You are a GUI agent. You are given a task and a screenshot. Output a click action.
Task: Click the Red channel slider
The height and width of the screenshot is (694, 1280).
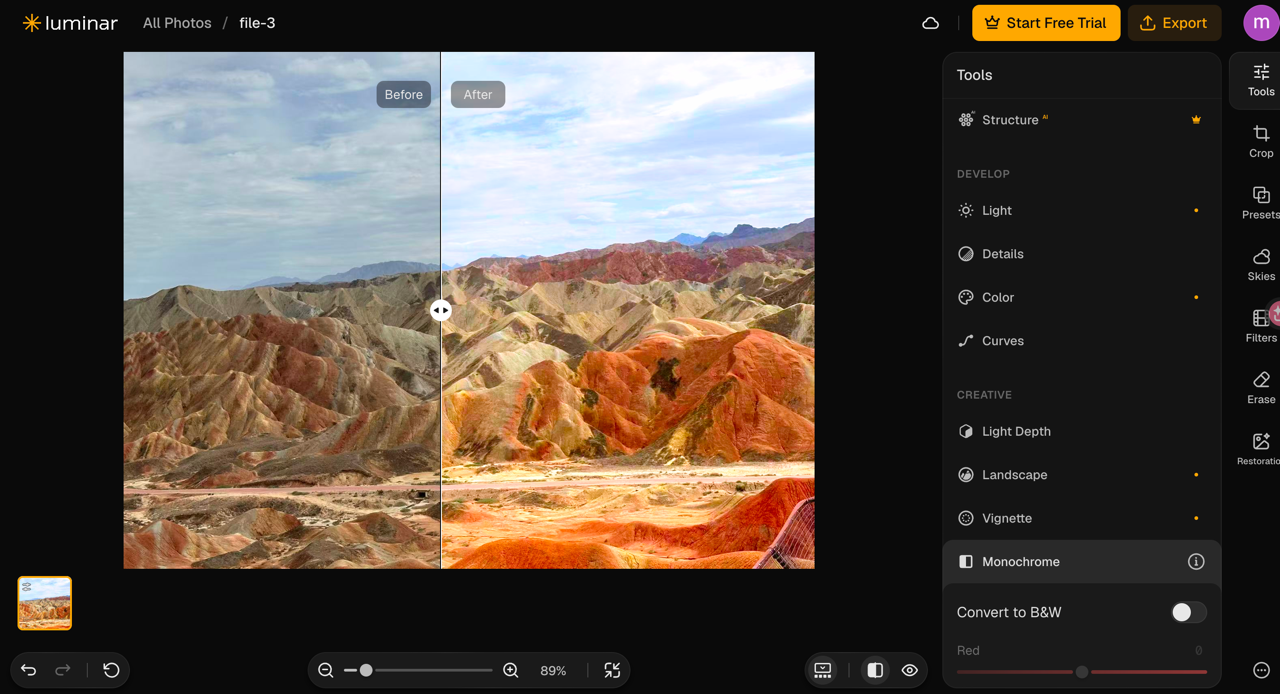click(1082, 672)
